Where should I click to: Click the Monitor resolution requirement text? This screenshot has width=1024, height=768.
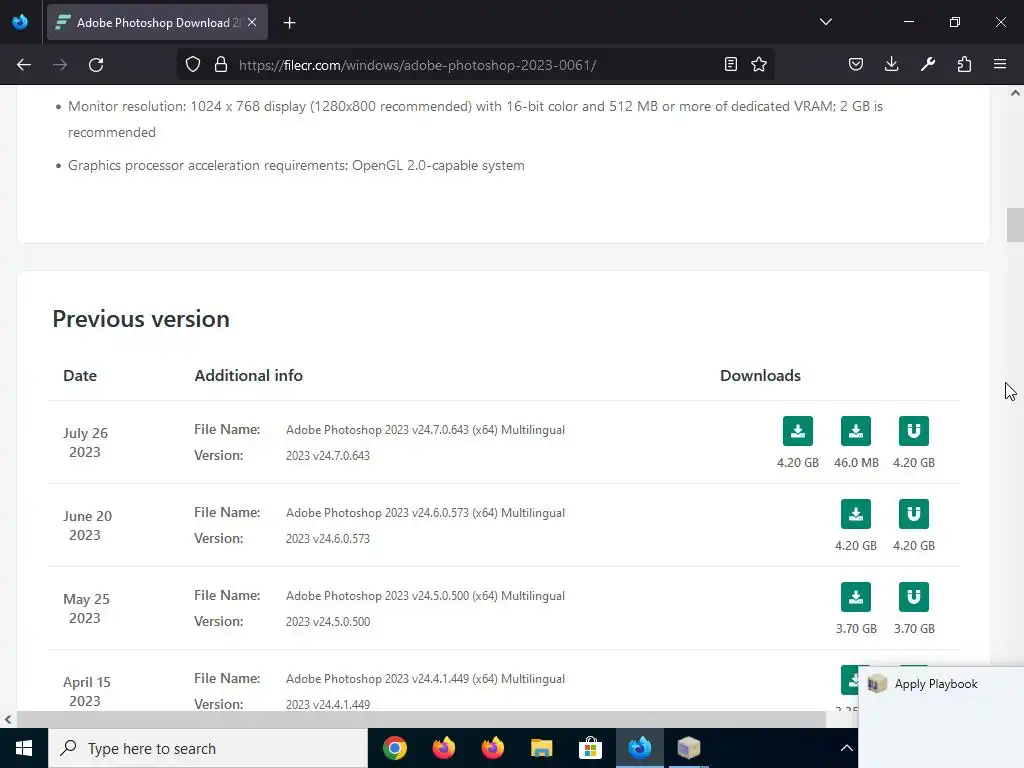475,119
